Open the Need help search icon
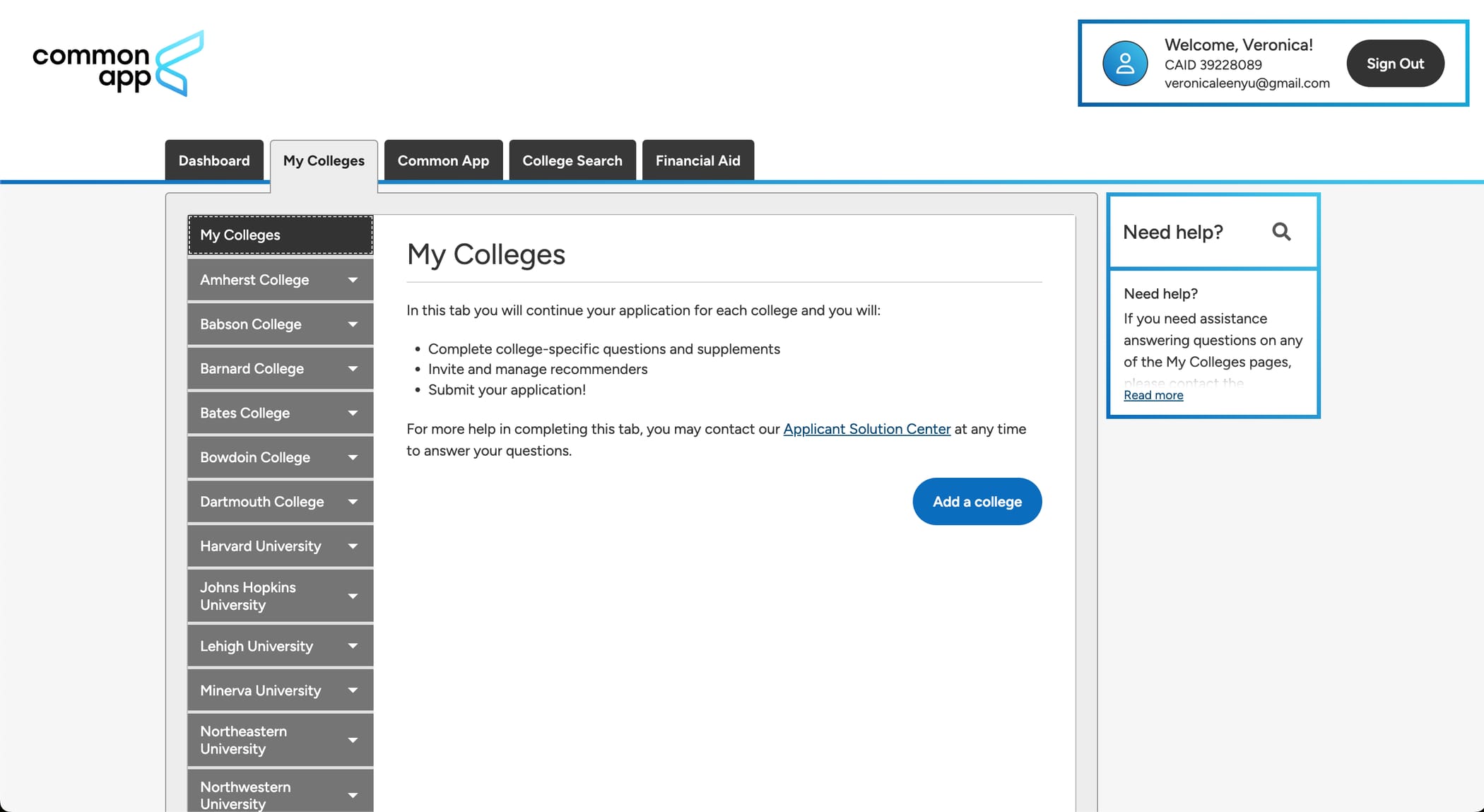Image resolution: width=1484 pixels, height=812 pixels. click(1282, 232)
